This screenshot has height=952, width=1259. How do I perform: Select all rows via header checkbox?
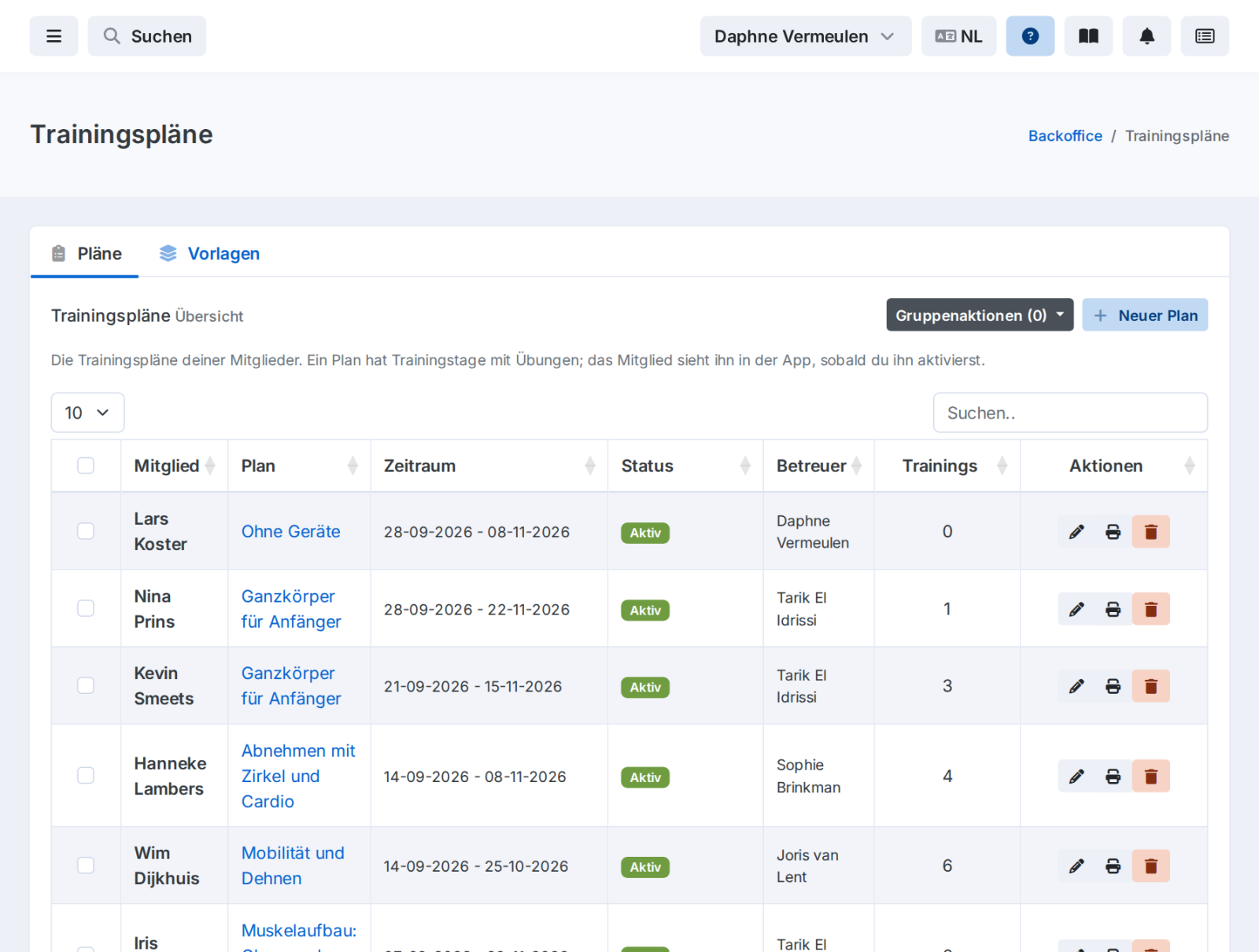(x=86, y=466)
